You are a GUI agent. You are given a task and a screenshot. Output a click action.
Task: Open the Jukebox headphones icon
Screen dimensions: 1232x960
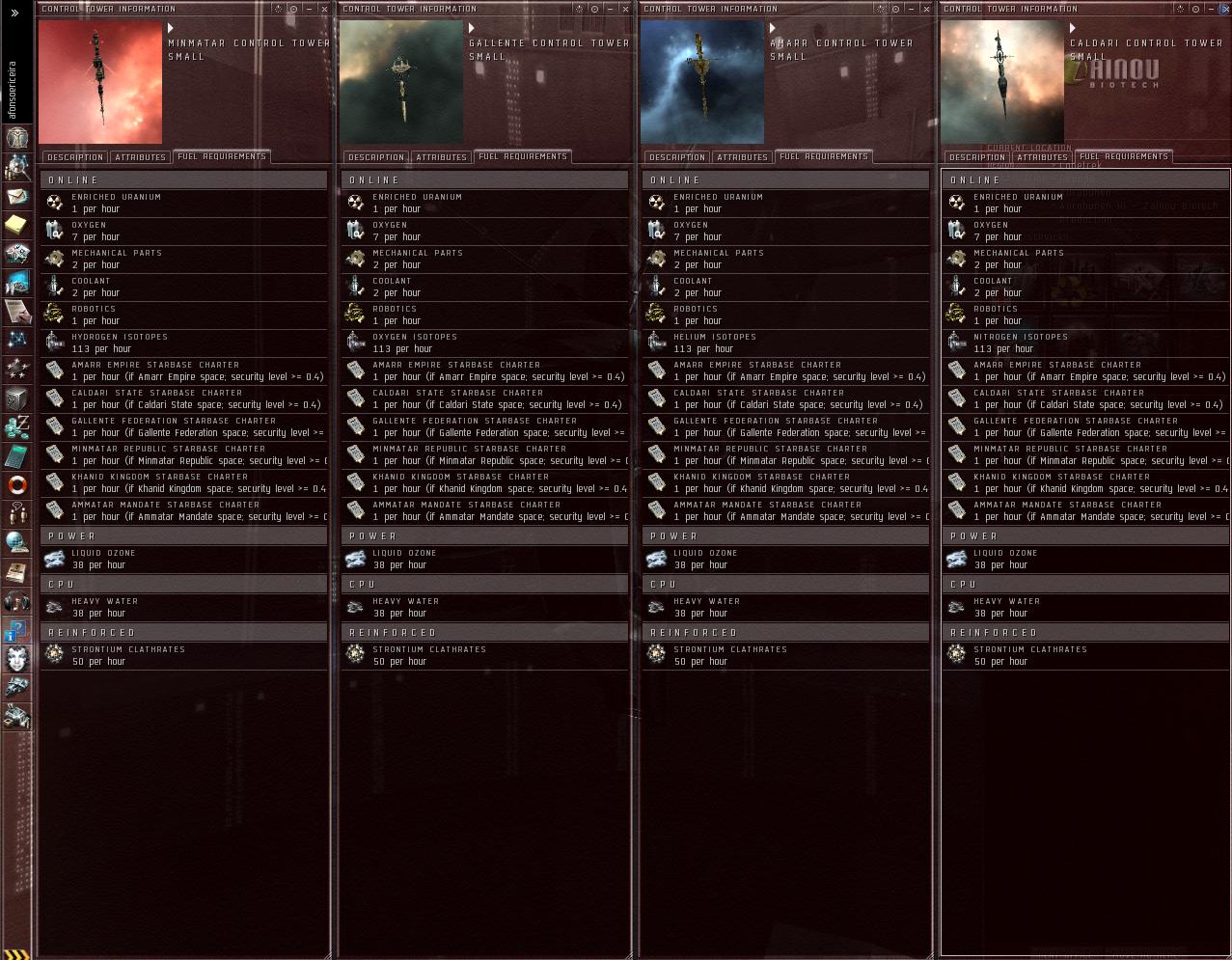point(17,600)
